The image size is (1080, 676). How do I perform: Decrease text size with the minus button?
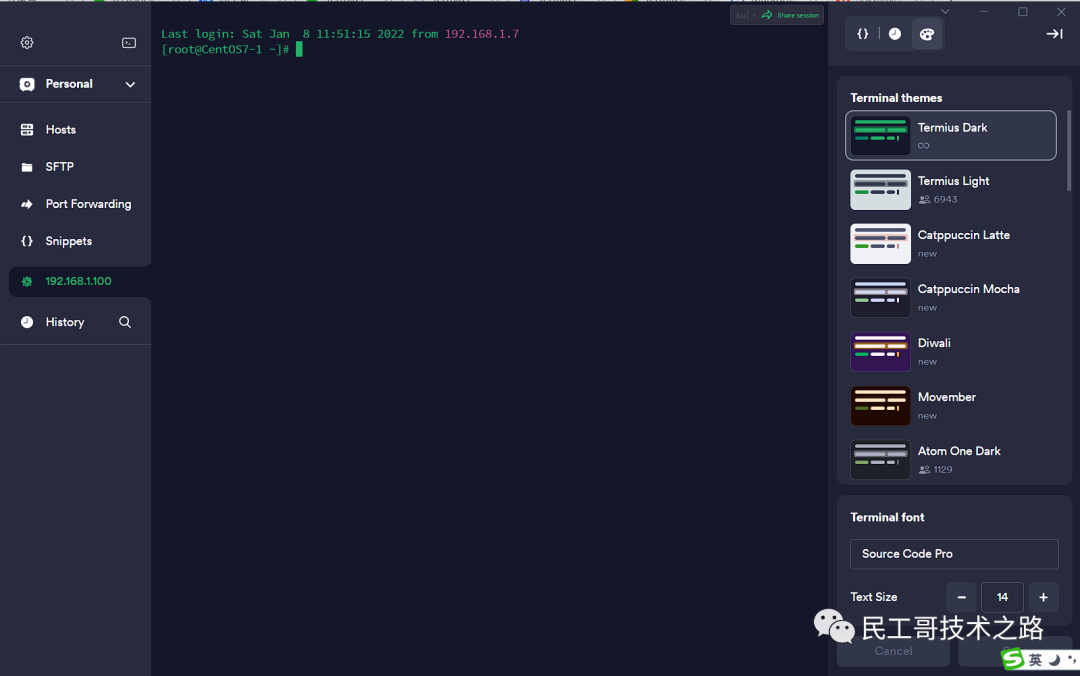pyautogui.click(x=961, y=597)
